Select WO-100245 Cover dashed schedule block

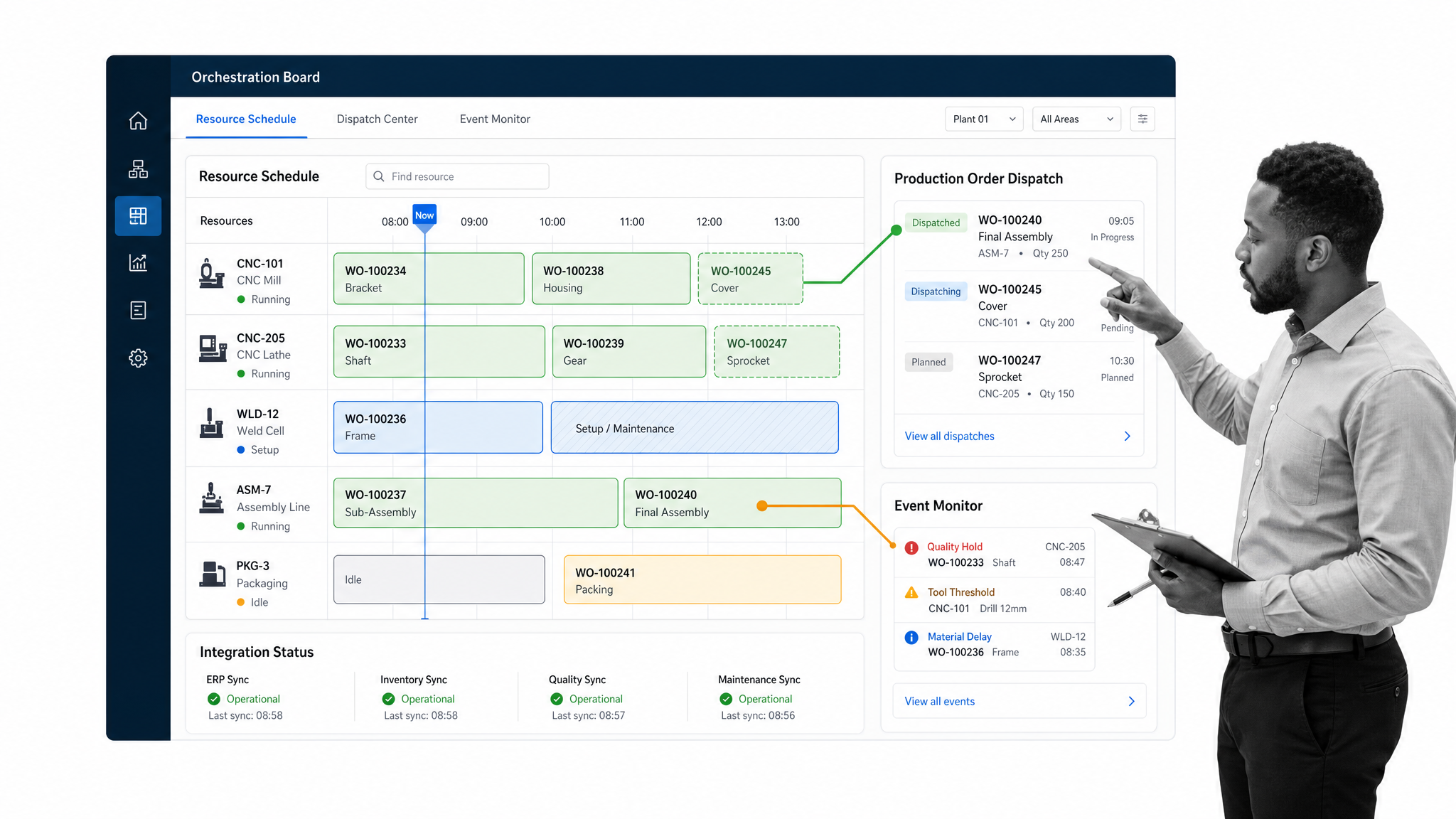(750, 279)
